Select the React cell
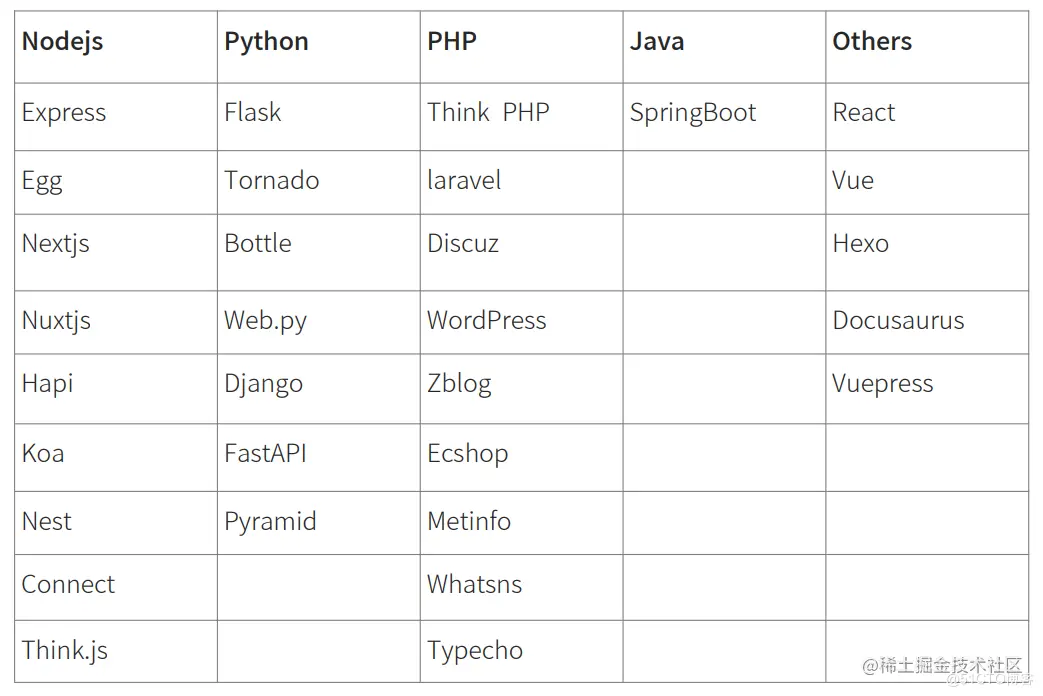This screenshot has height=696, width=1043. [864, 113]
